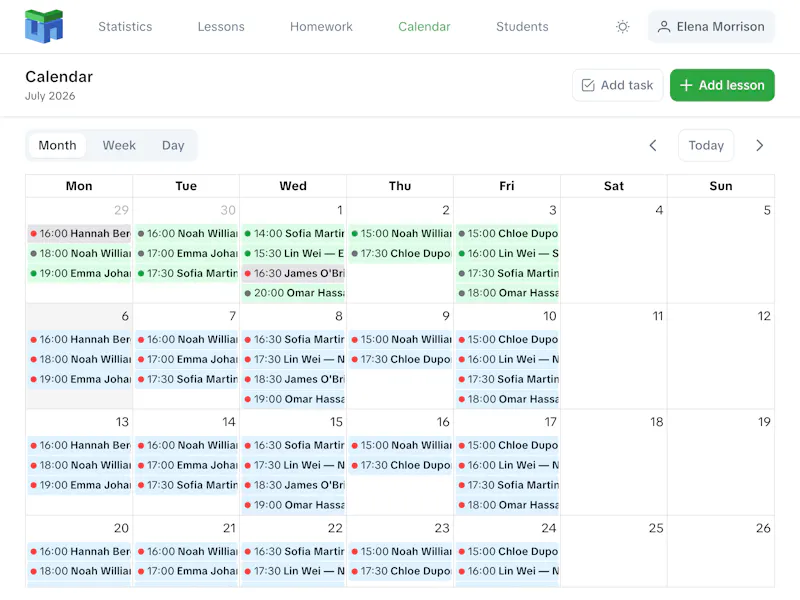Open the Students menu item
This screenshot has height=600, width=800.
[x=522, y=27]
